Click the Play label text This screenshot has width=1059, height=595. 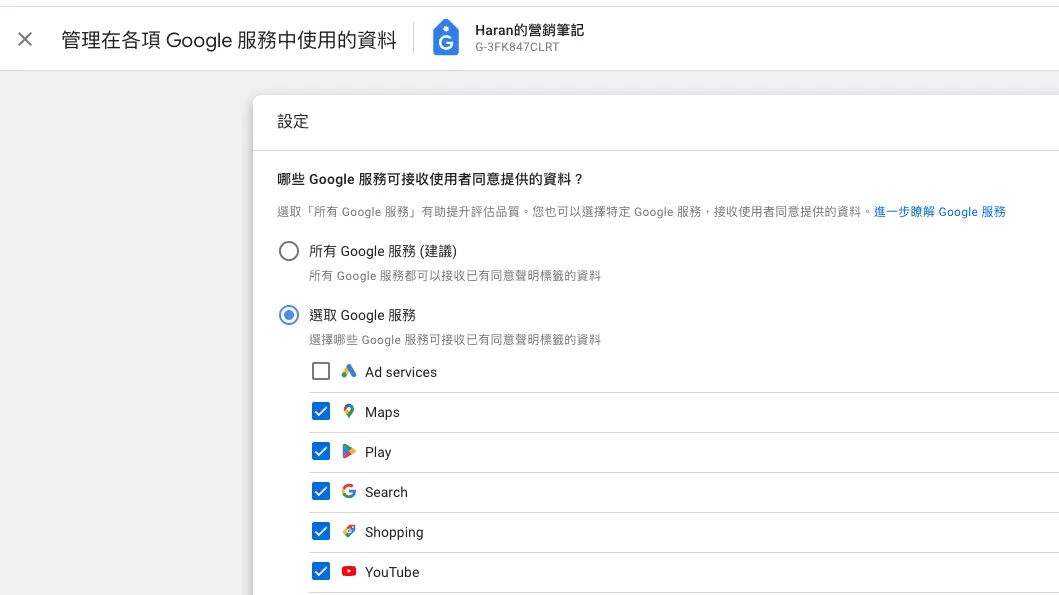point(378,452)
